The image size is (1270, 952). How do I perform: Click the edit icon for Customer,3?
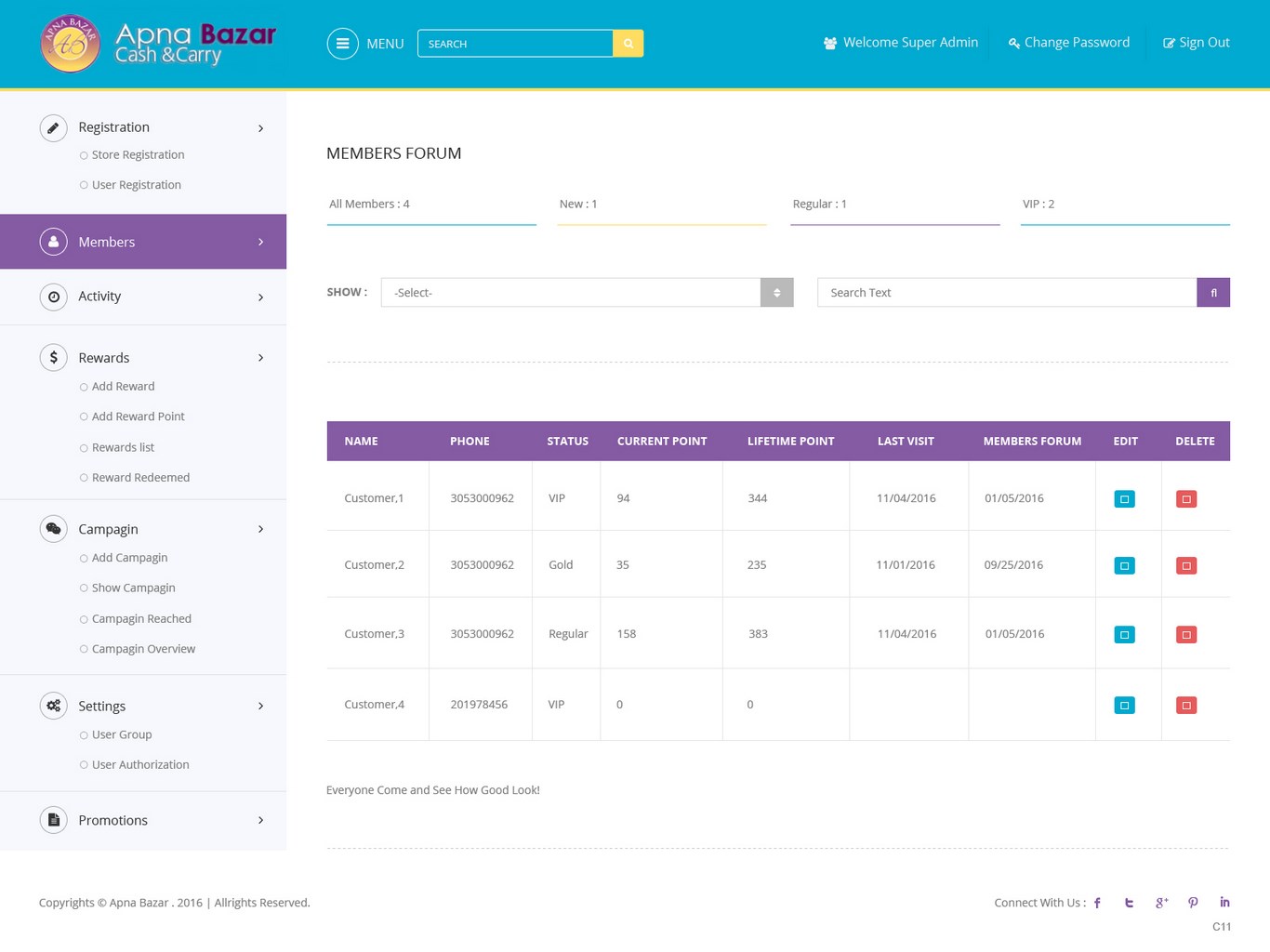pyautogui.click(x=1124, y=635)
